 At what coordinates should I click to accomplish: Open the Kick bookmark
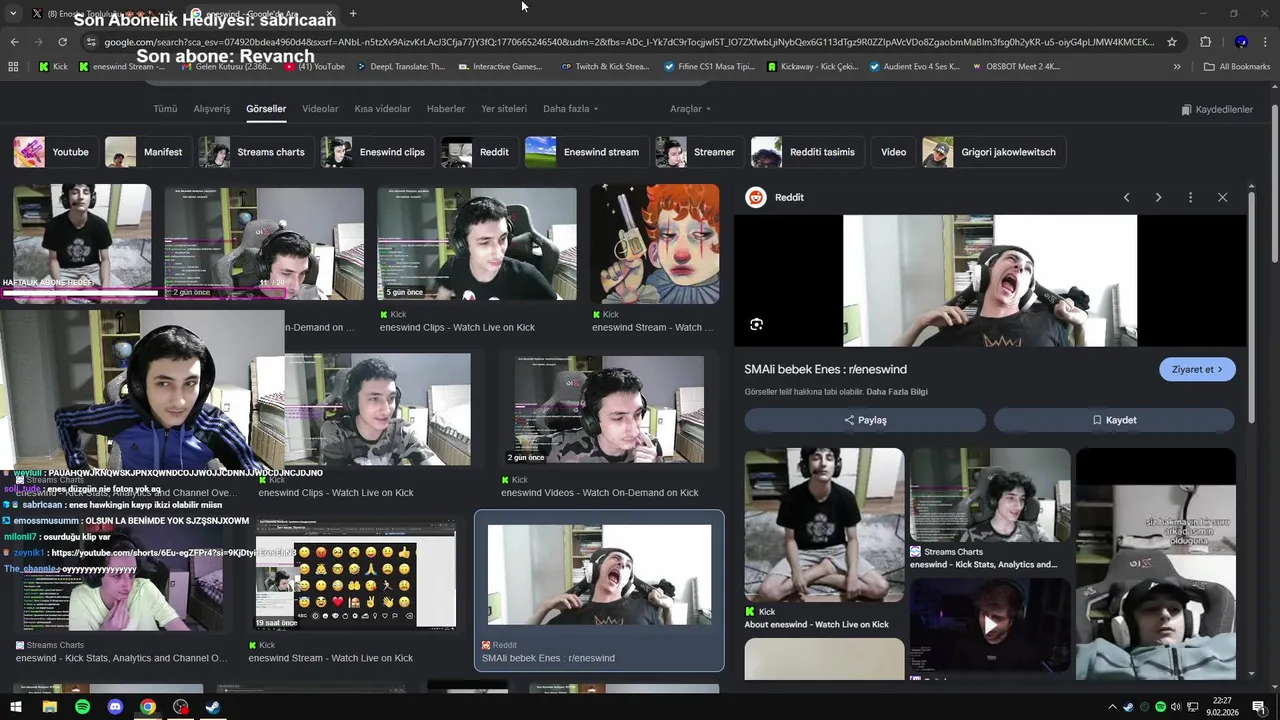54,67
